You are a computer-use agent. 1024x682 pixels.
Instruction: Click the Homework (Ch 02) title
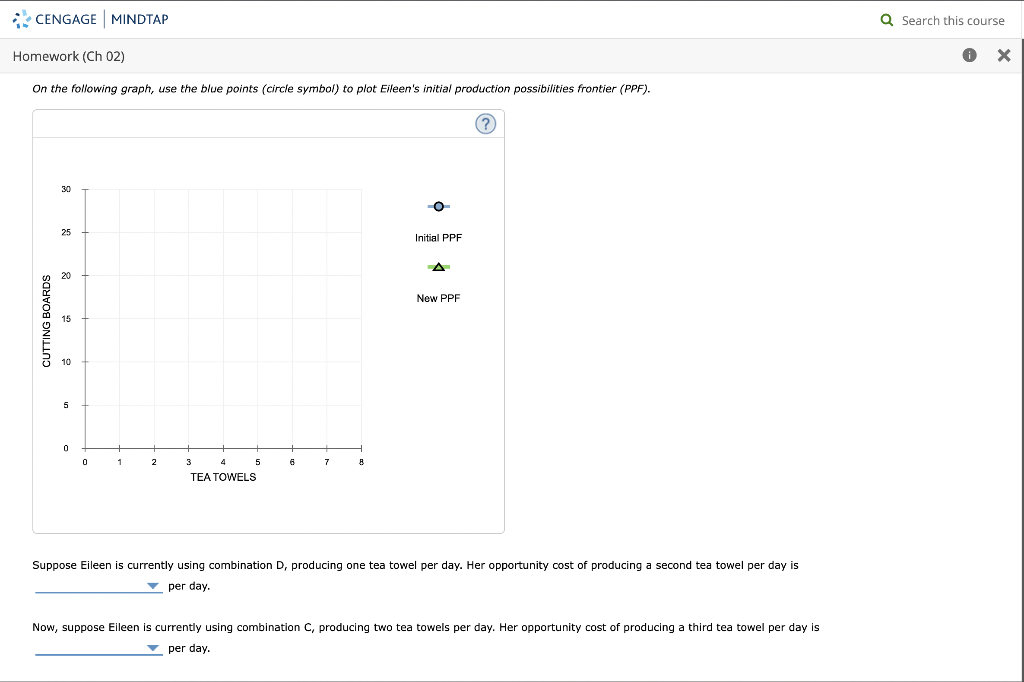[69, 56]
